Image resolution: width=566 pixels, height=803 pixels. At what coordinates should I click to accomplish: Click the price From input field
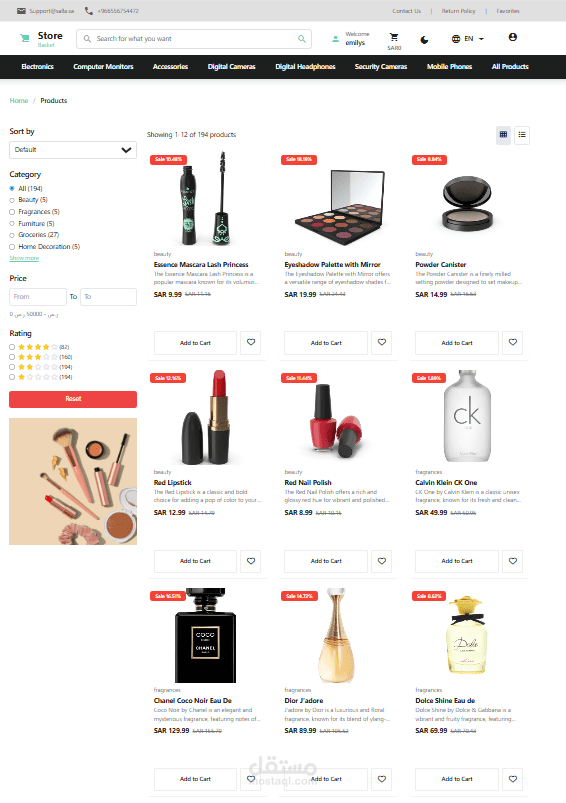point(38,297)
